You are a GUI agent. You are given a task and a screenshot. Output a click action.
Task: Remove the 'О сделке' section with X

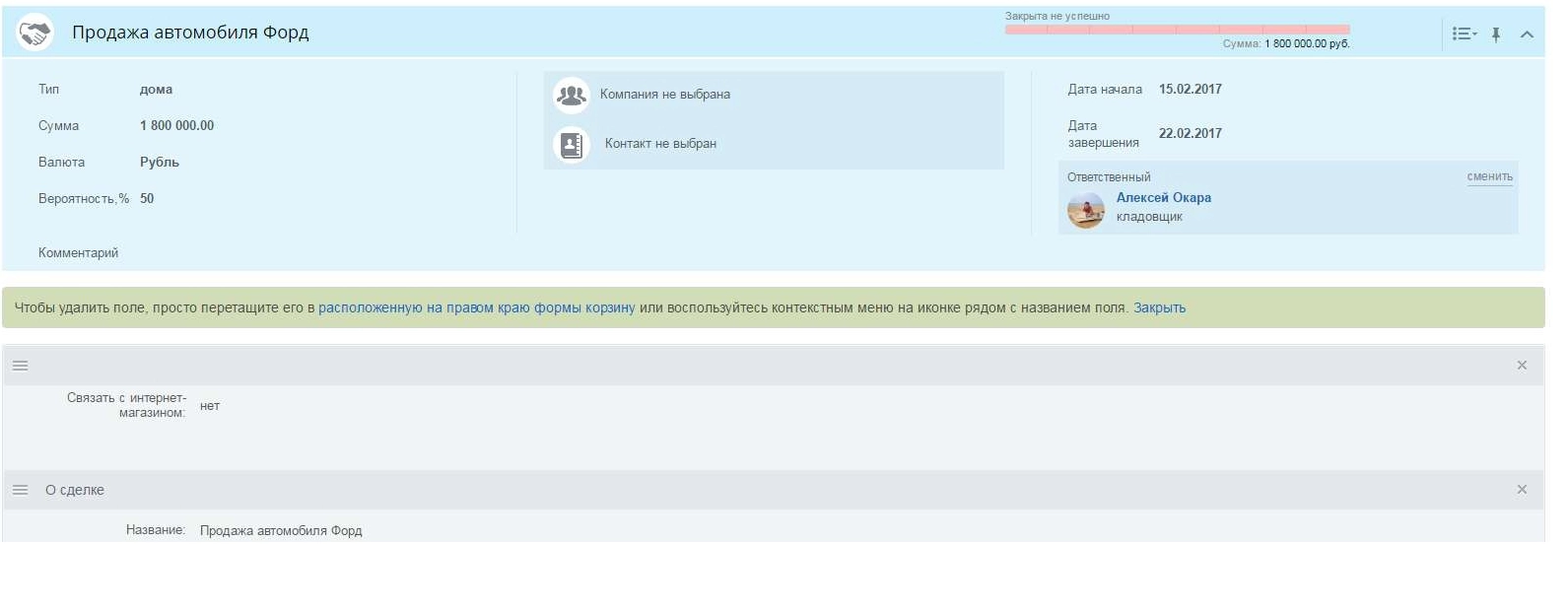click(1522, 490)
